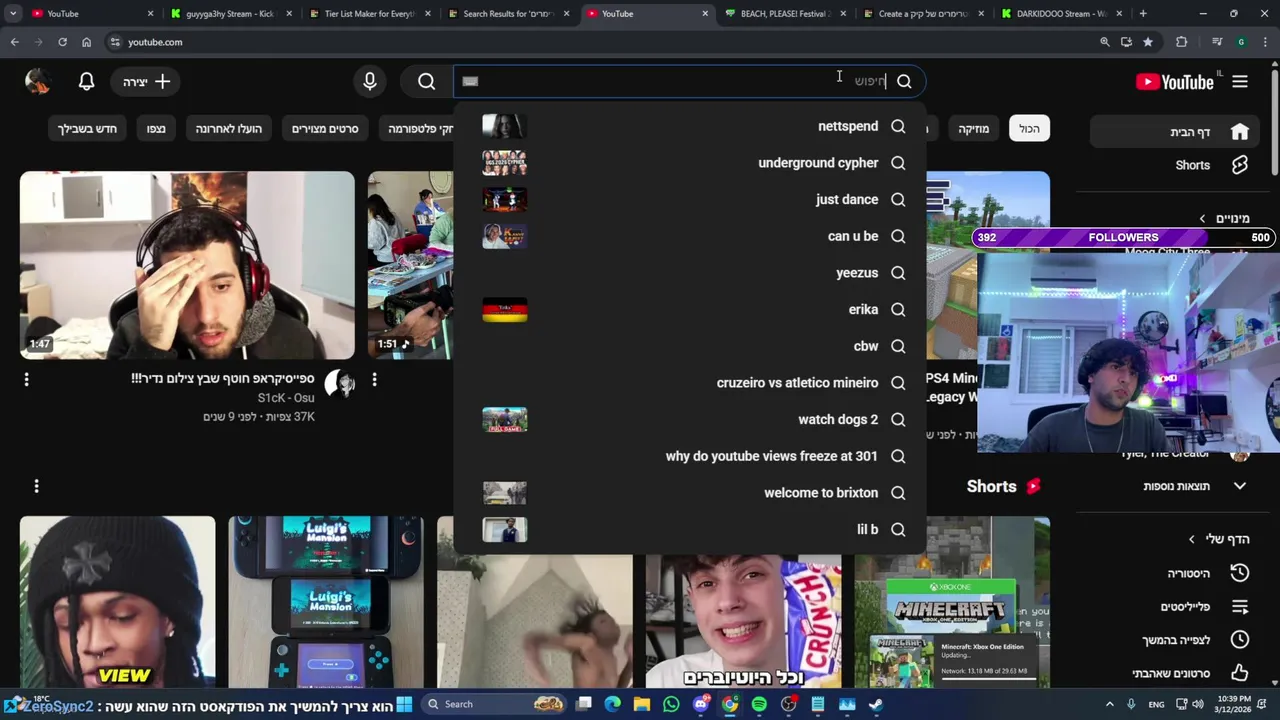Go to Chrome home button
Screen dimensions: 1280x720
click(x=86, y=42)
